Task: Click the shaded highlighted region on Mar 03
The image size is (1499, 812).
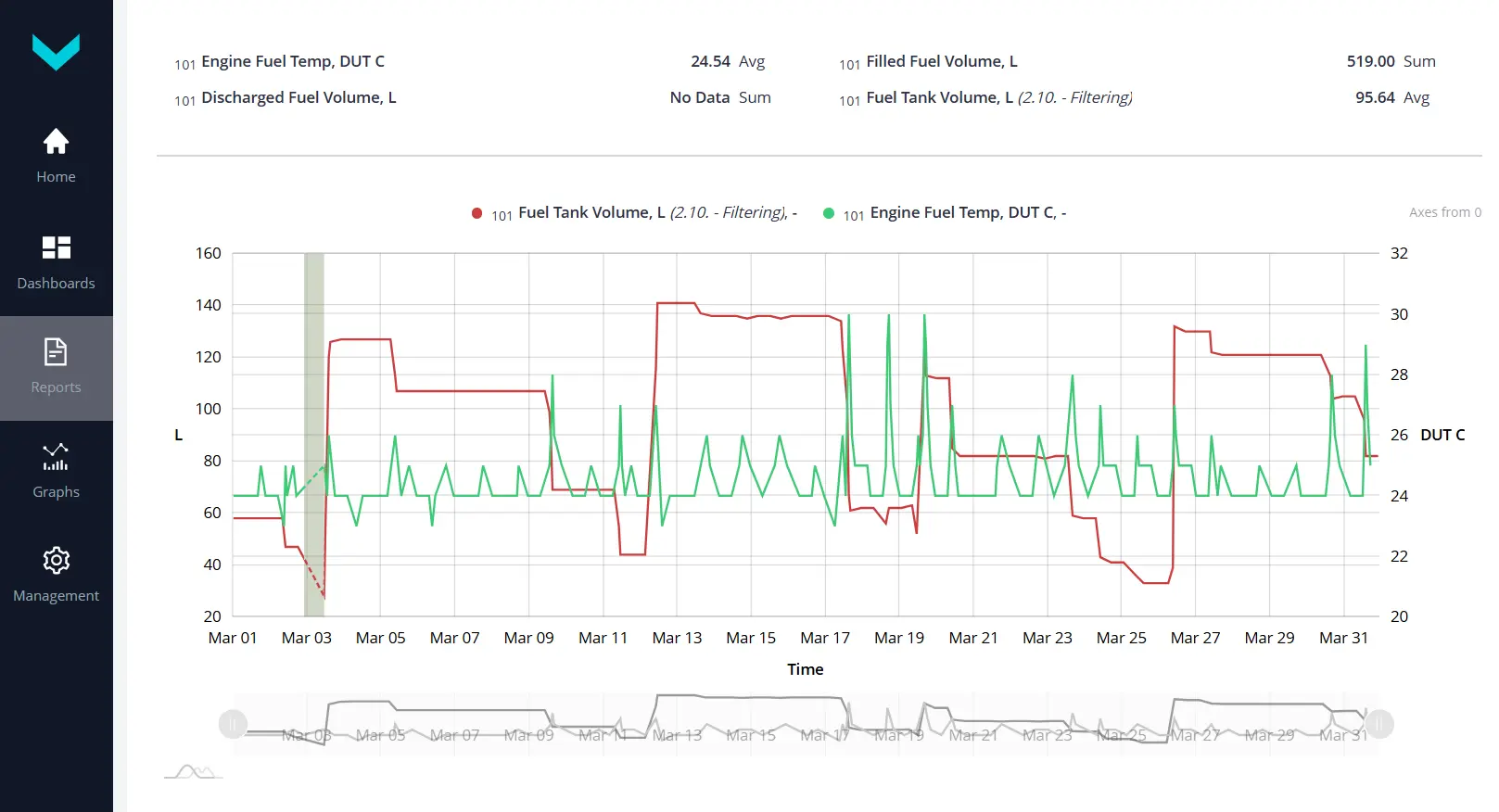Action: (x=314, y=434)
